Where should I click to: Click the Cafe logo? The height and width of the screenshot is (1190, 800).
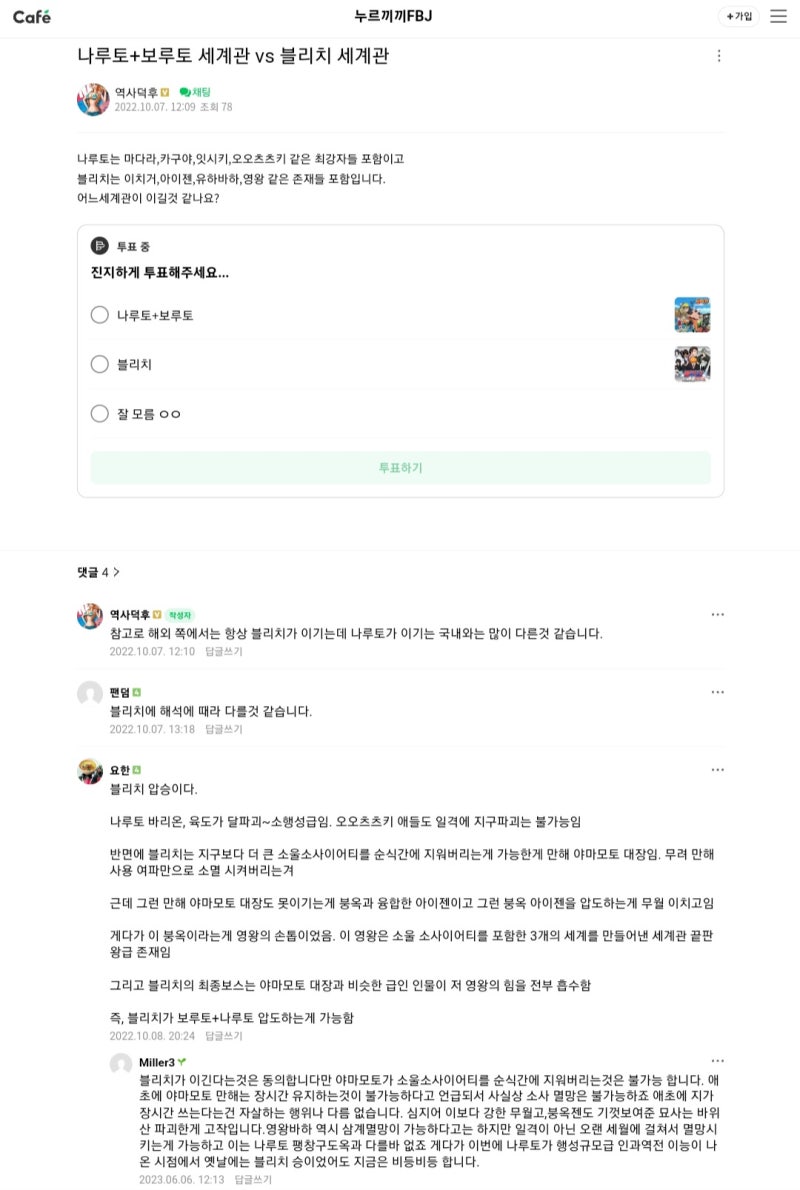coord(32,16)
